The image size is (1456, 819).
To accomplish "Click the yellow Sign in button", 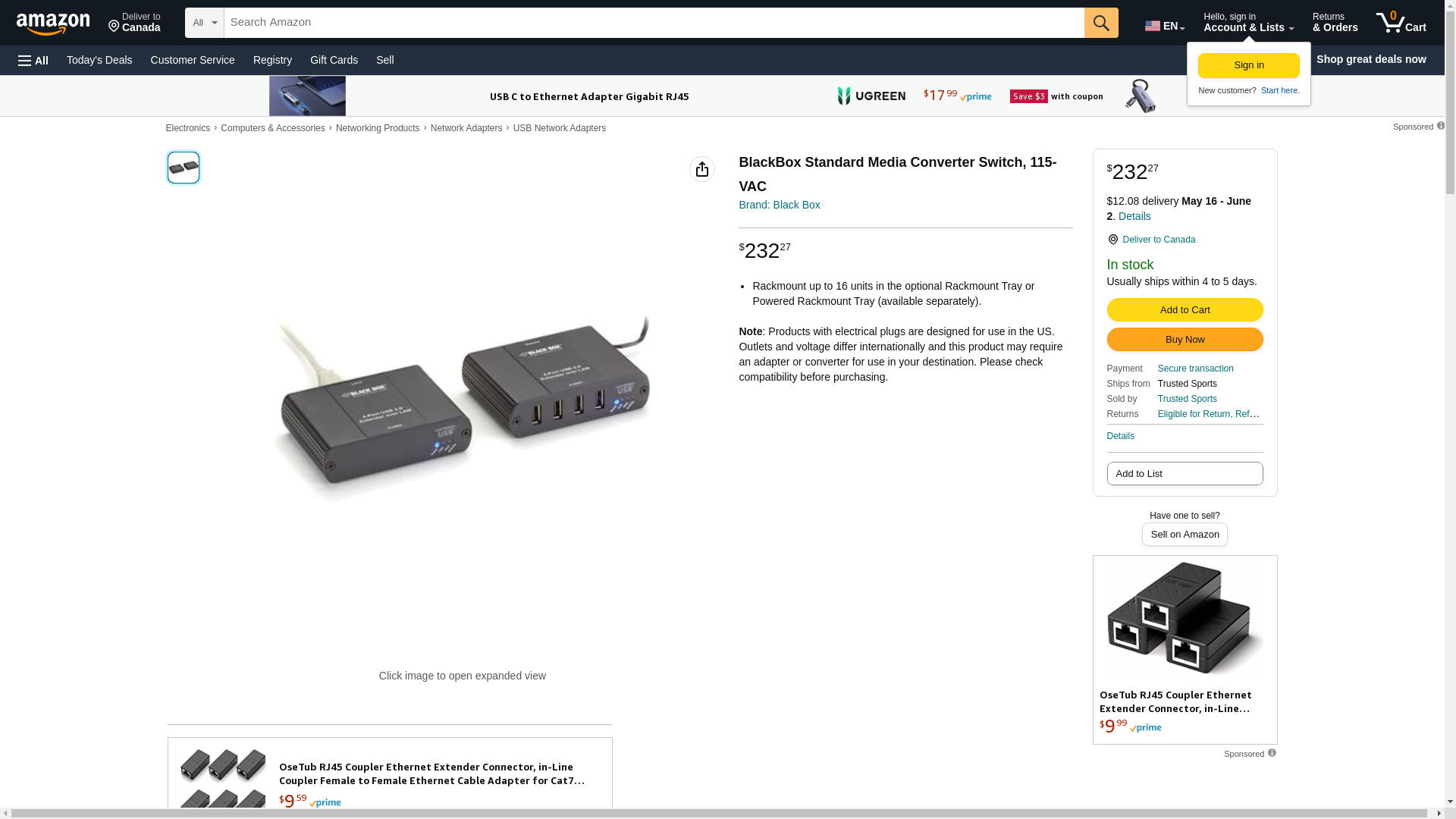I will point(1248,65).
